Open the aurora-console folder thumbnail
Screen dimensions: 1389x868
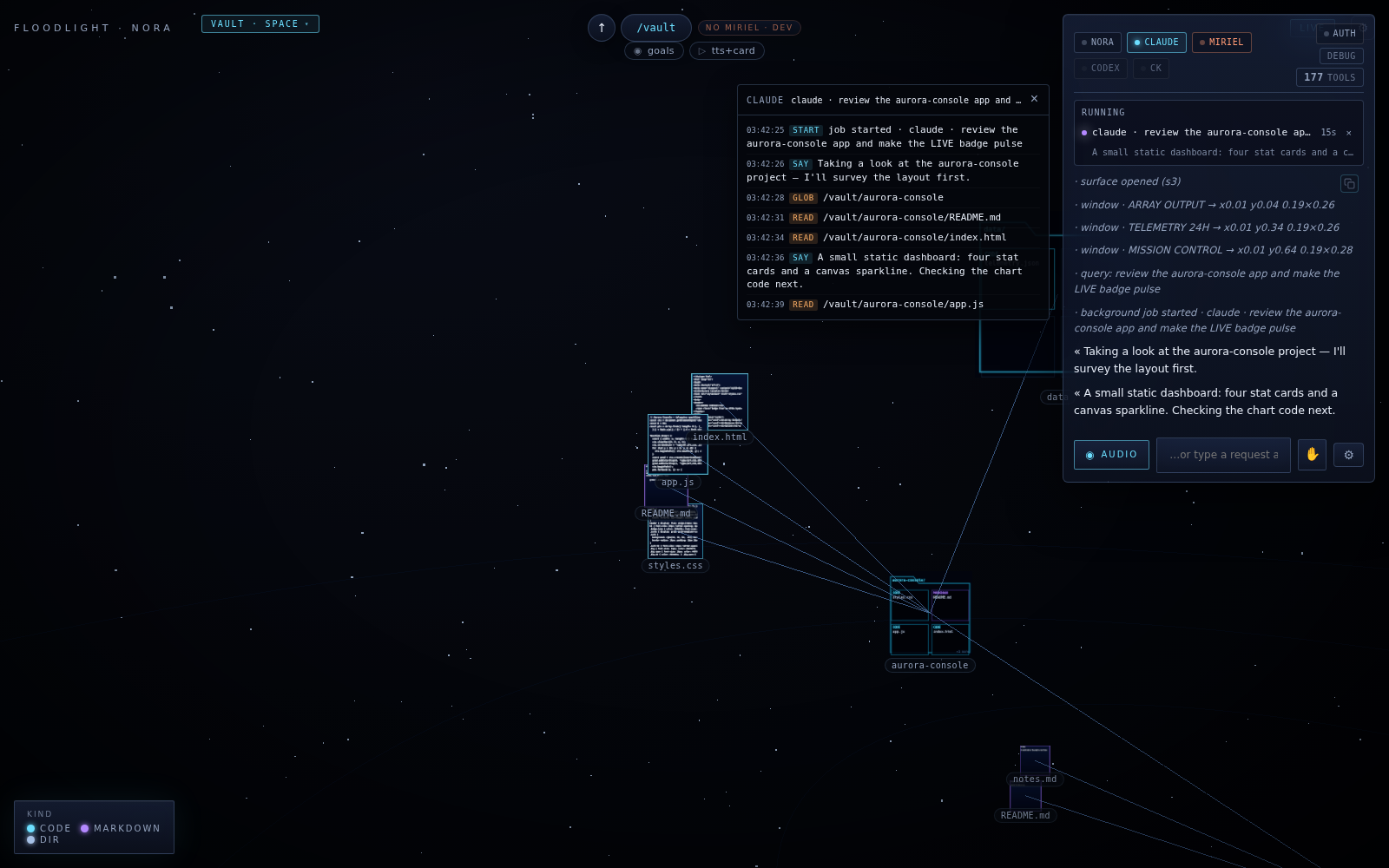(930, 618)
